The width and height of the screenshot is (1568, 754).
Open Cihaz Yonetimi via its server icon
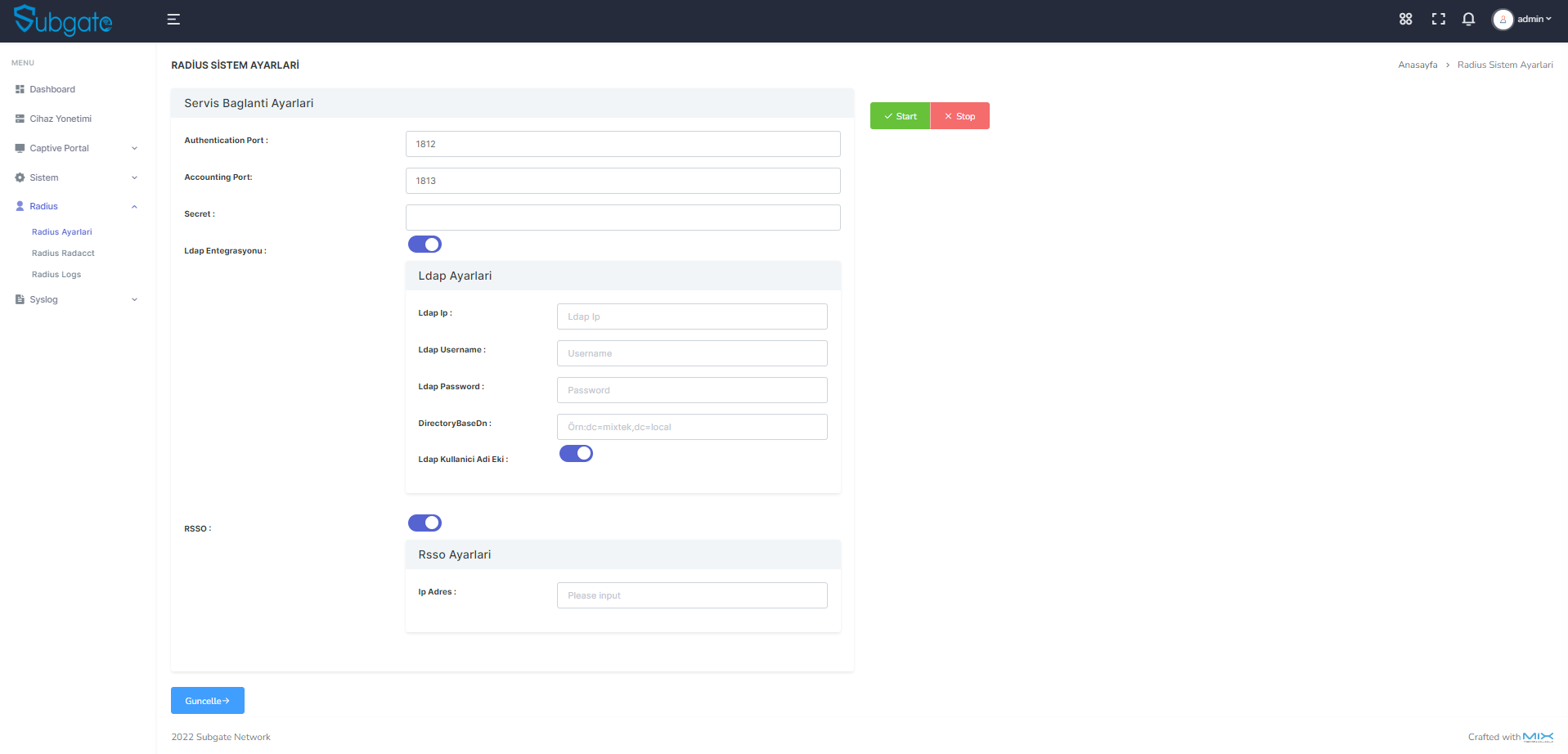(18, 119)
